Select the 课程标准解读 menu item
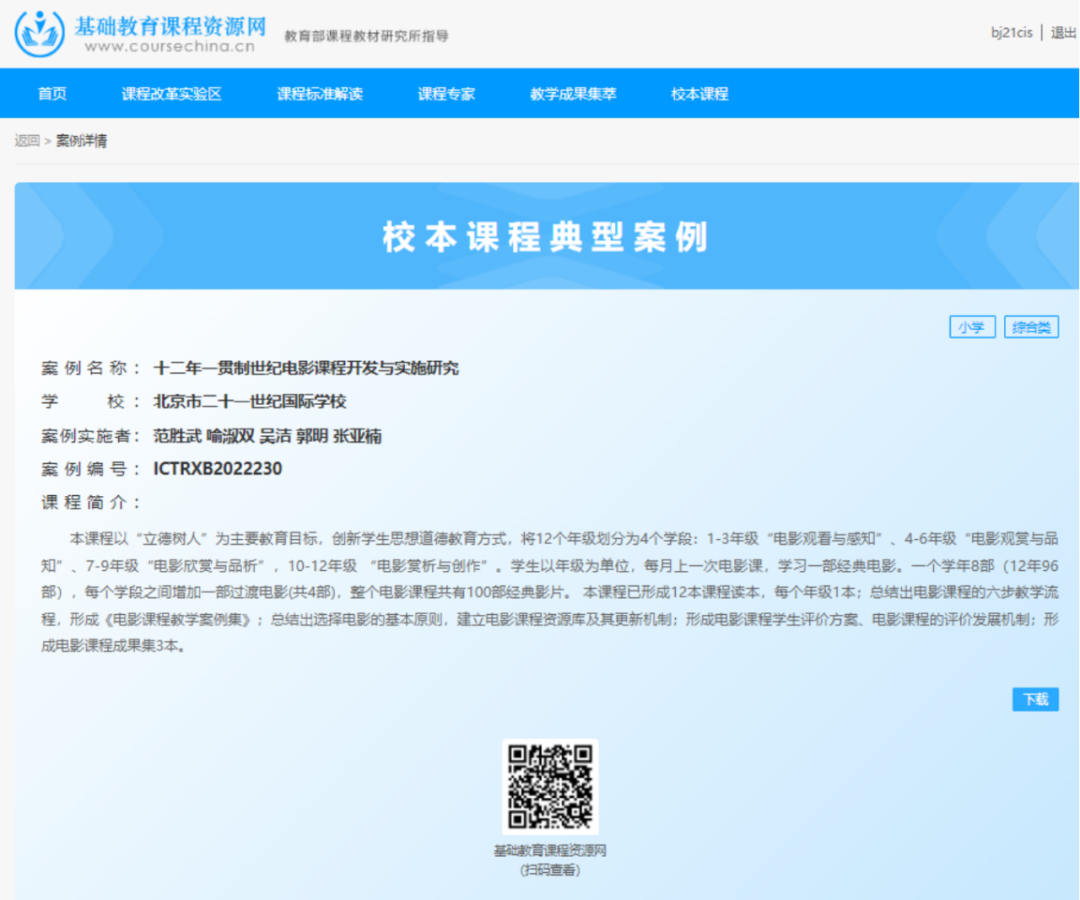The image size is (1080, 900). tap(319, 94)
